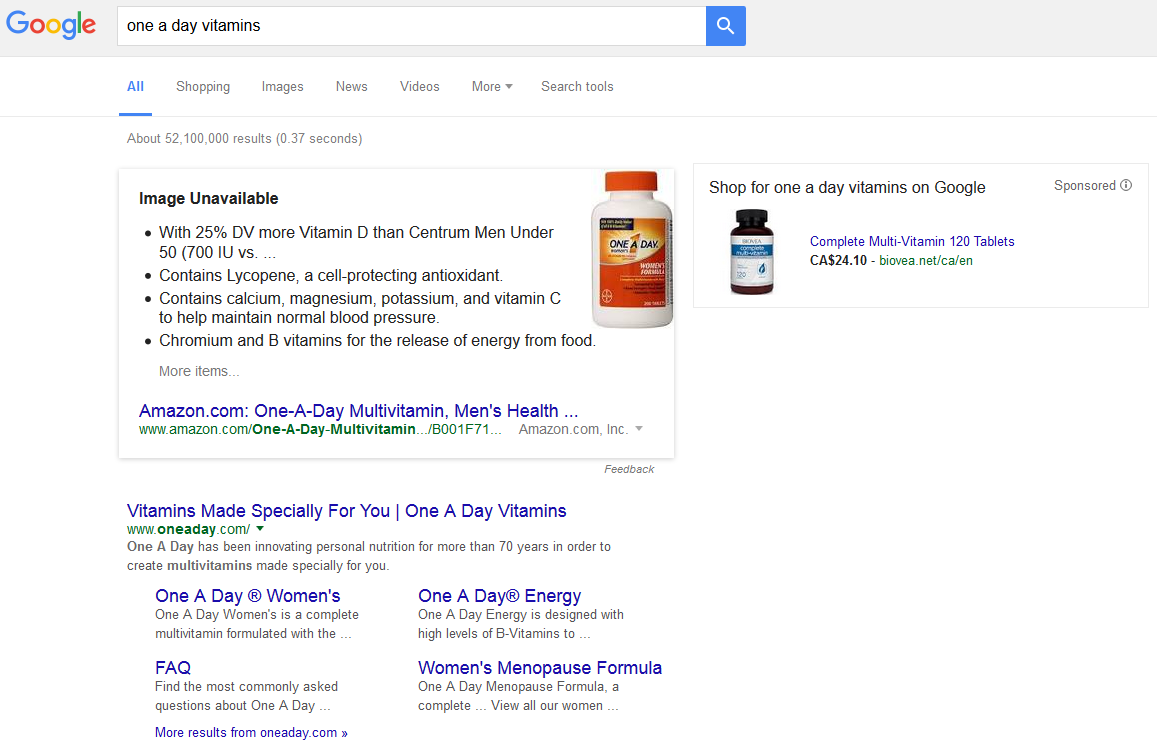Viewport: 1157px width, 746px height.
Task: Click the Google logo
Action: [51, 26]
